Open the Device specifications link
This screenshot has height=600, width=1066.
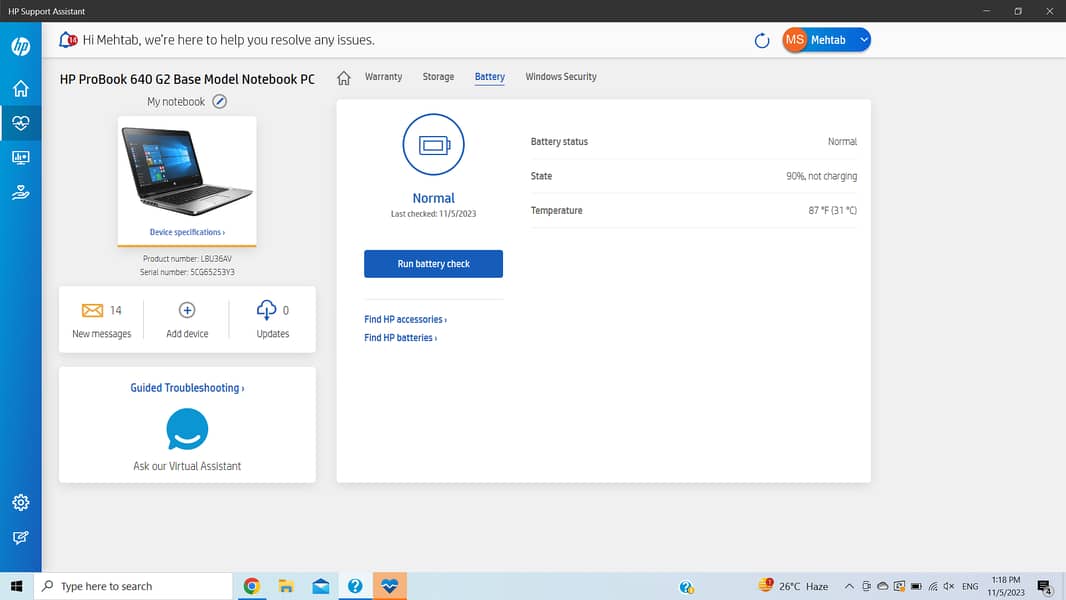187,232
